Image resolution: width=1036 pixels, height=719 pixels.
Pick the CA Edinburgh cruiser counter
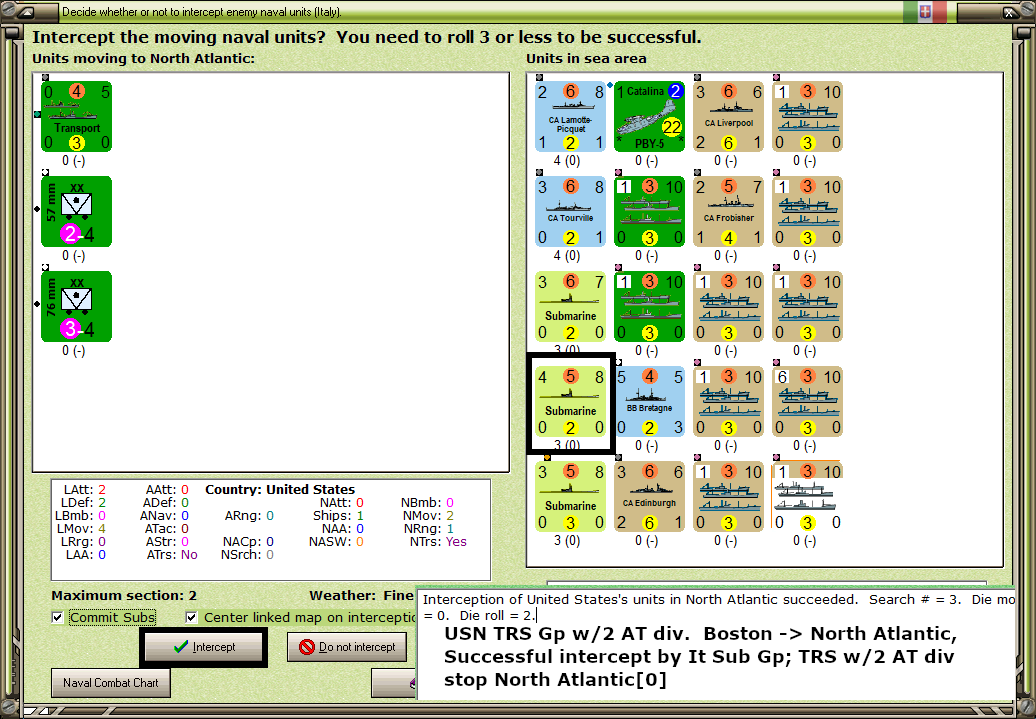point(649,497)
